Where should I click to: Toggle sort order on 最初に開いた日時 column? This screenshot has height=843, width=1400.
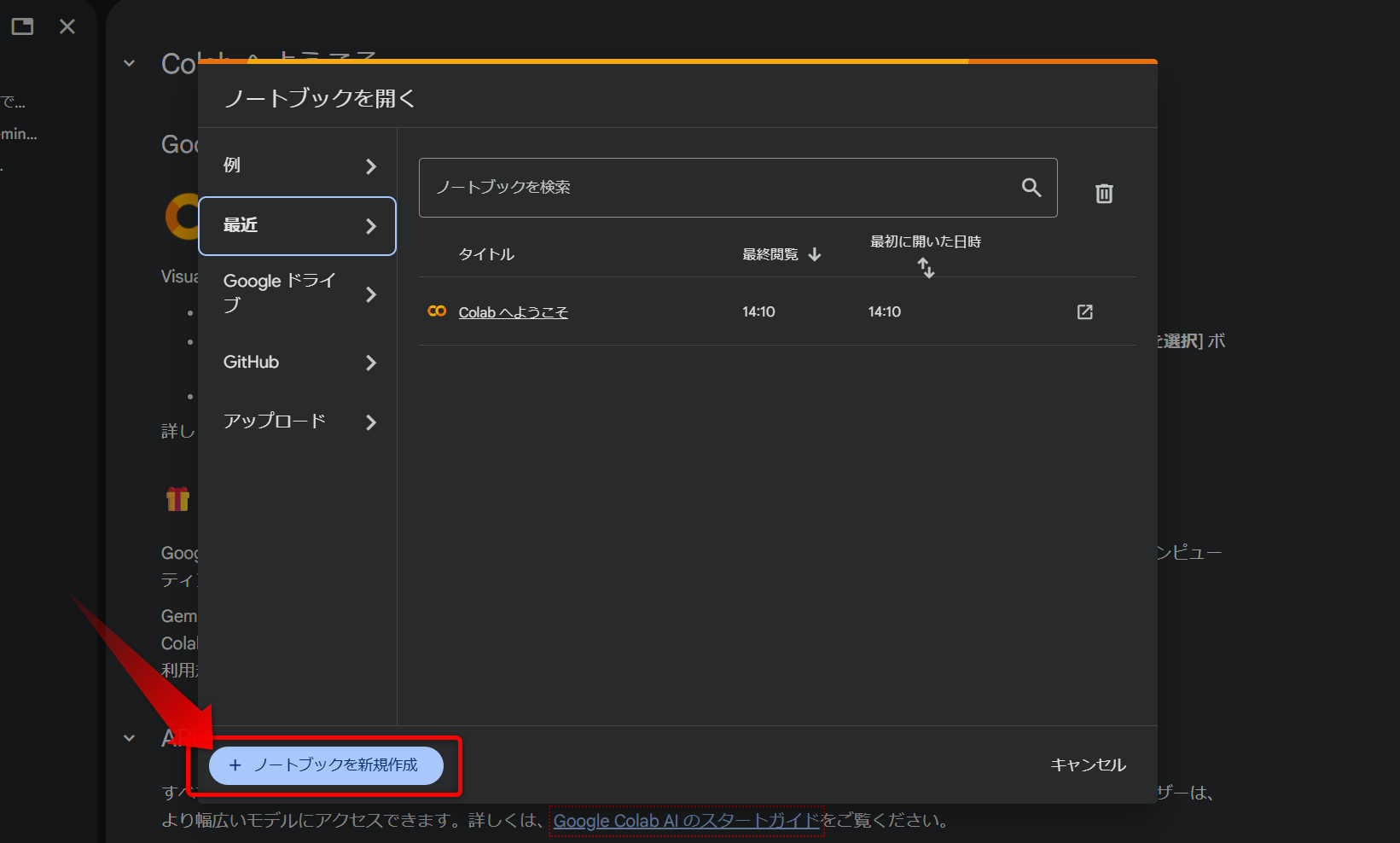pyautogui.click(x=927, y=267)
